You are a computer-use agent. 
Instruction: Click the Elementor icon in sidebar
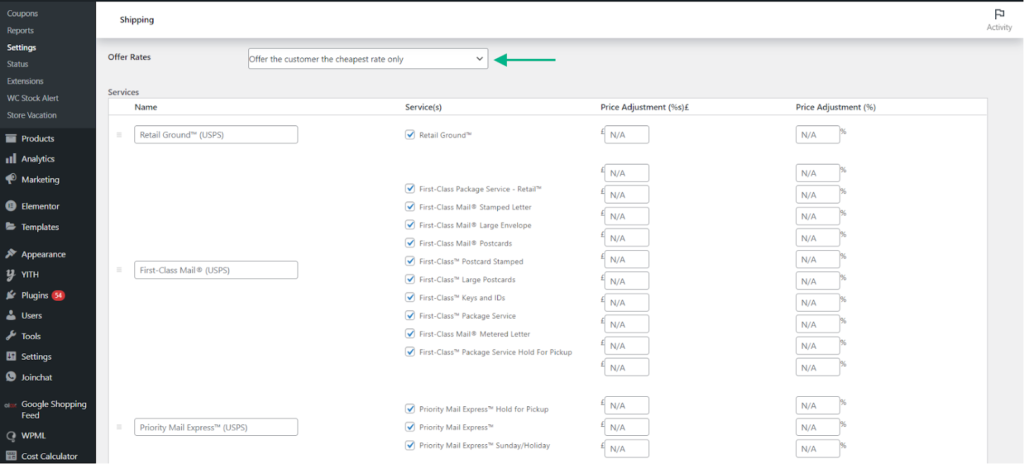(11, 206)
